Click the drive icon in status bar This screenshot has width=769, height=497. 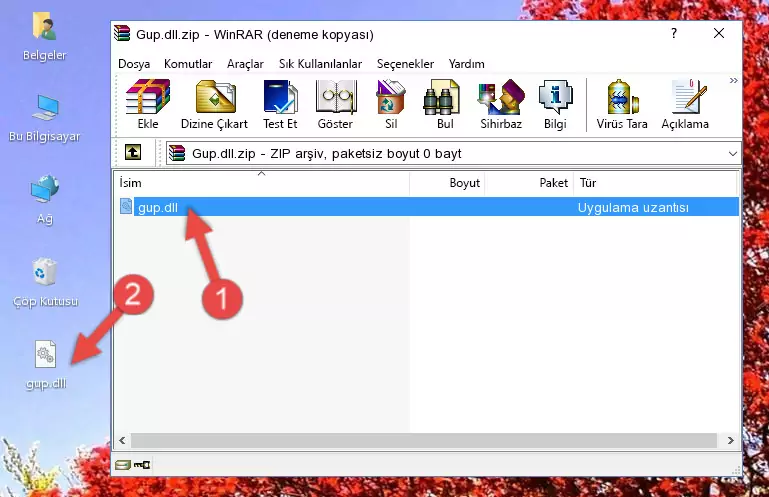click(x=123, y=465)
